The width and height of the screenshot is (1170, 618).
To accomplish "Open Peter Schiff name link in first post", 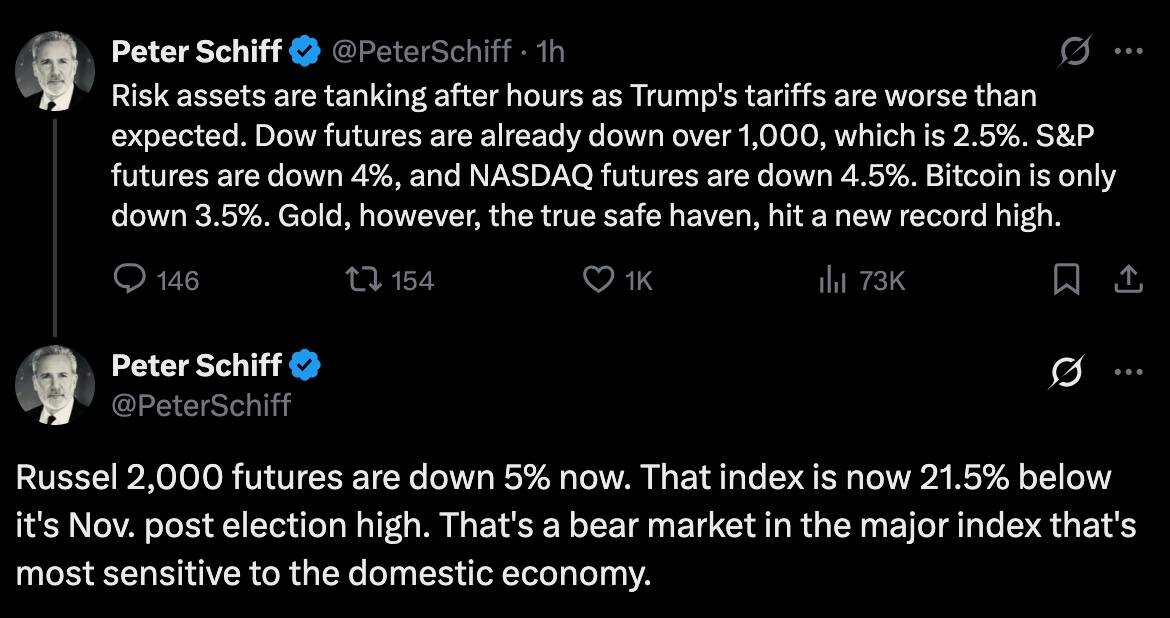I will coord(196,51).
